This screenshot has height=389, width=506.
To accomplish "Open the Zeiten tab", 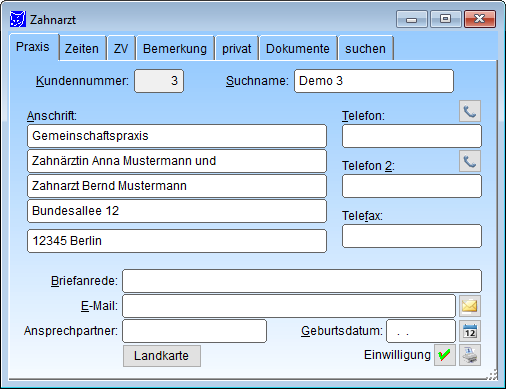I will click(82, 49).
